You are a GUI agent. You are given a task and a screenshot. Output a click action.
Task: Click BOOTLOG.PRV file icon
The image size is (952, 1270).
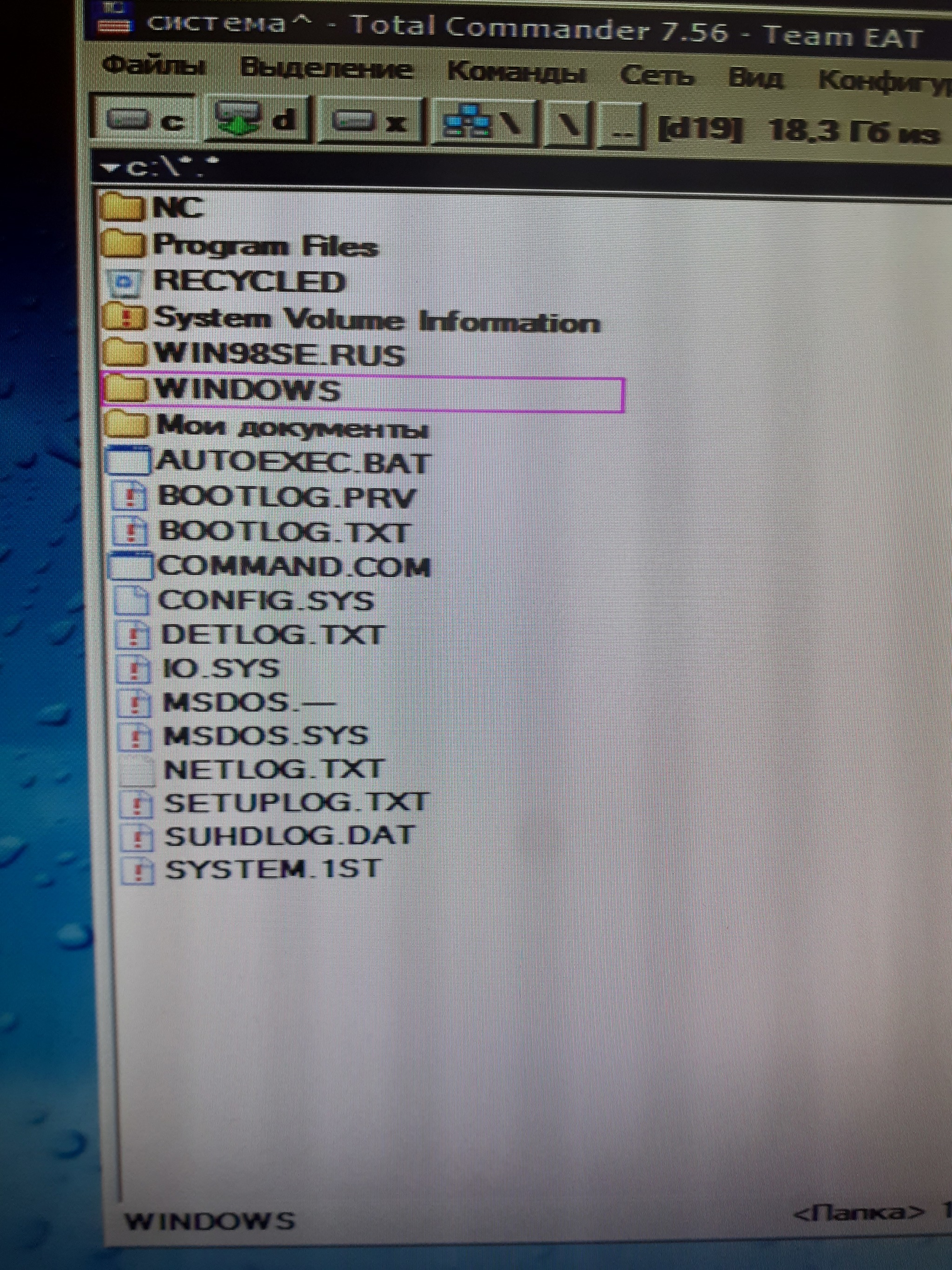pyautogui.click(x=131, y=497)
